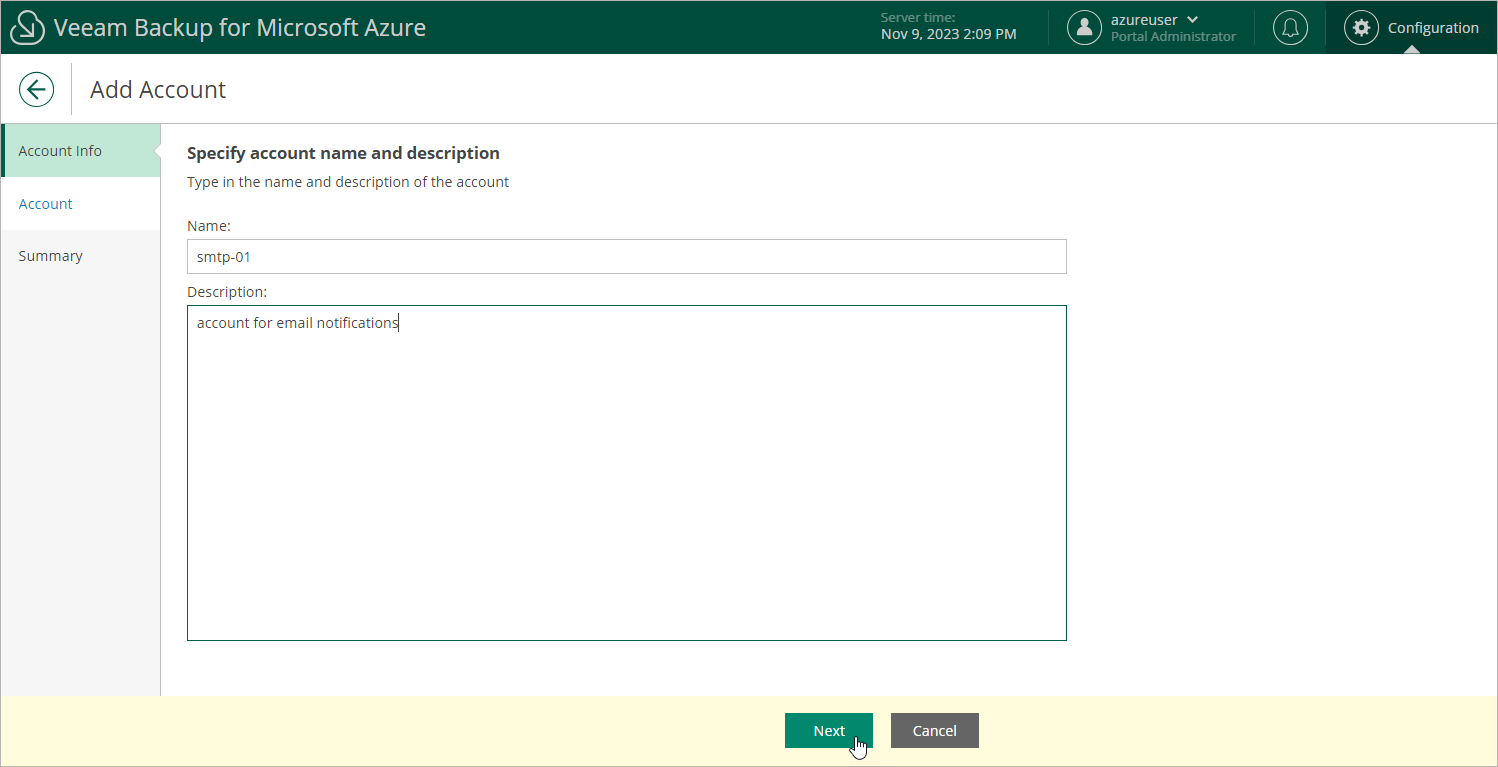
Task: Go back using the arrow icon
Action: click(x=36, y=89)
